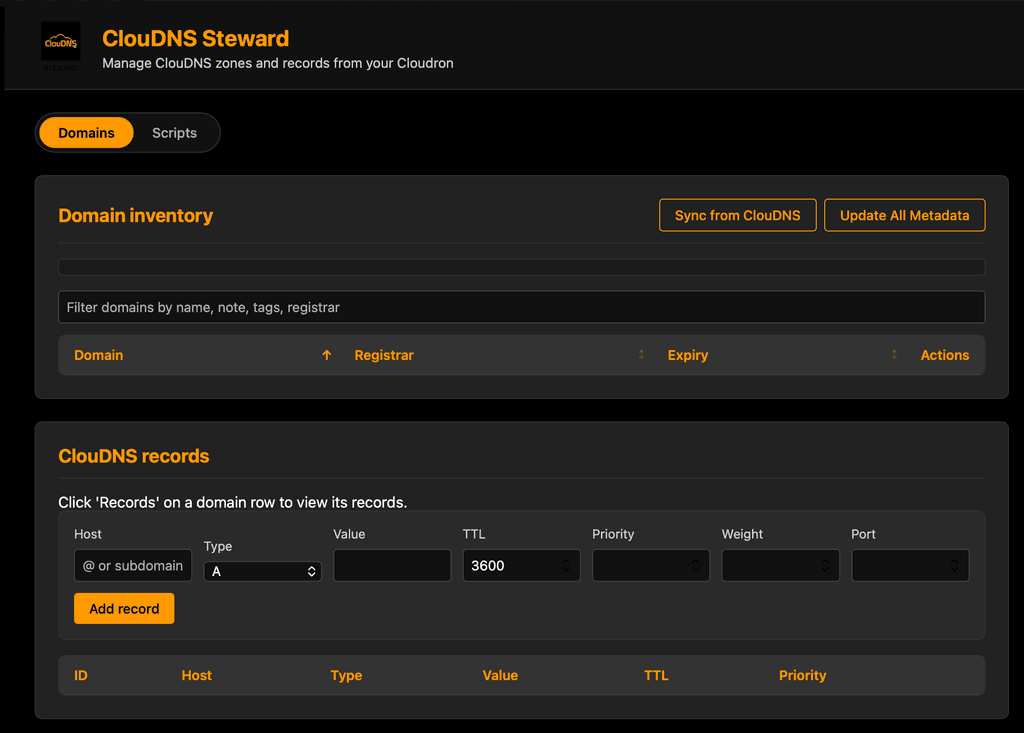Image resolution: width=1024 pixels, height=733 pixels.
Task: Click the Weight field stepper arrows
Action: tap(825, 566)
